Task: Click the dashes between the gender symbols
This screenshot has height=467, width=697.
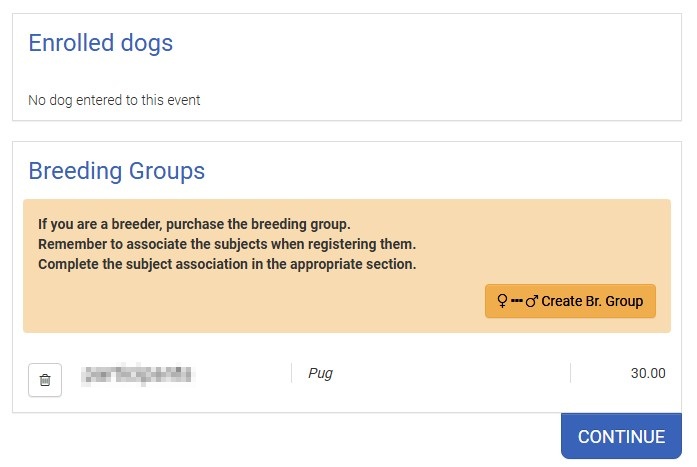Action: [x=517, y=301]
